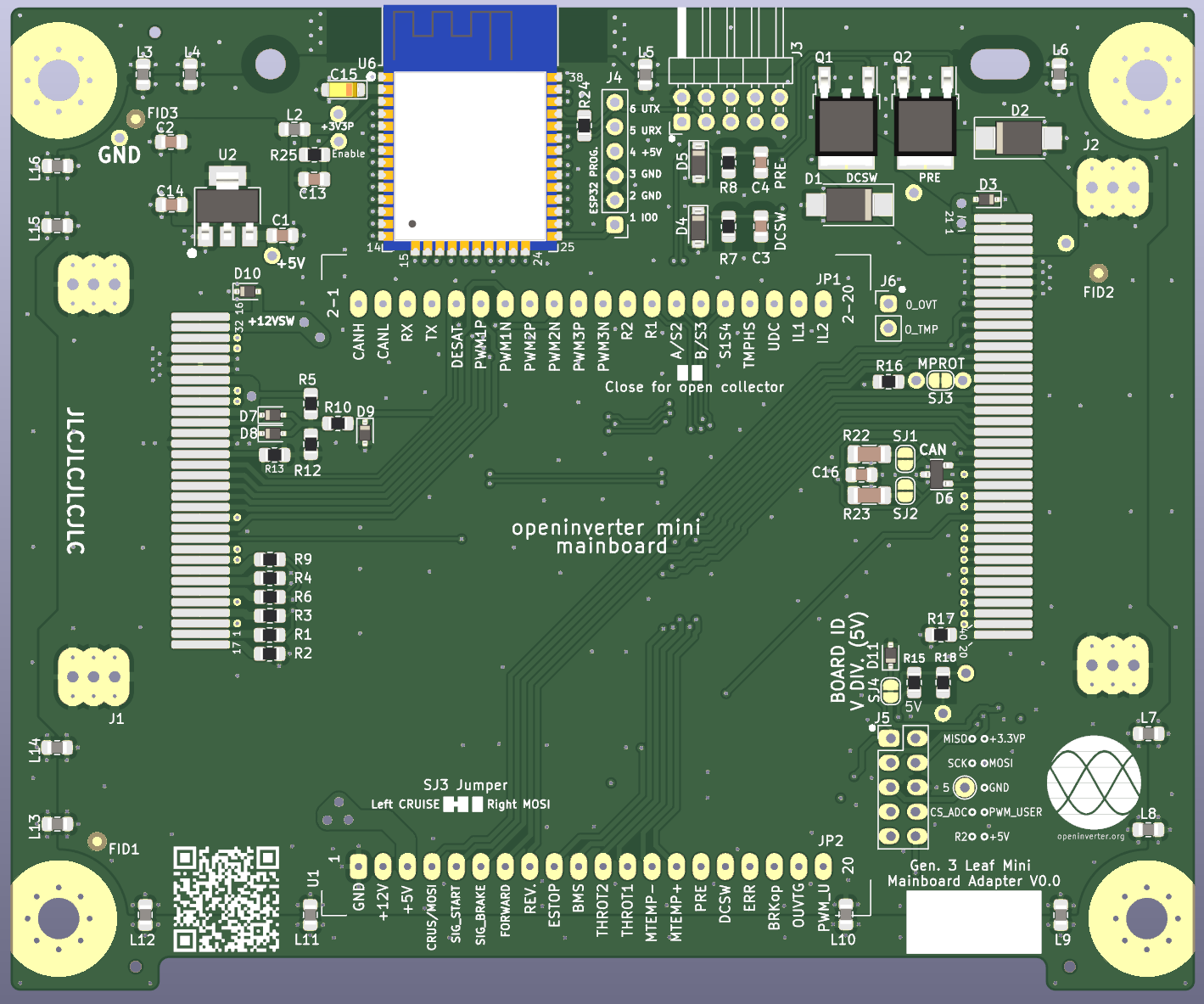Click the SJ4 board ID solder jumper
Viewport: 1204px width, 1004px height.
click(890, 691)
